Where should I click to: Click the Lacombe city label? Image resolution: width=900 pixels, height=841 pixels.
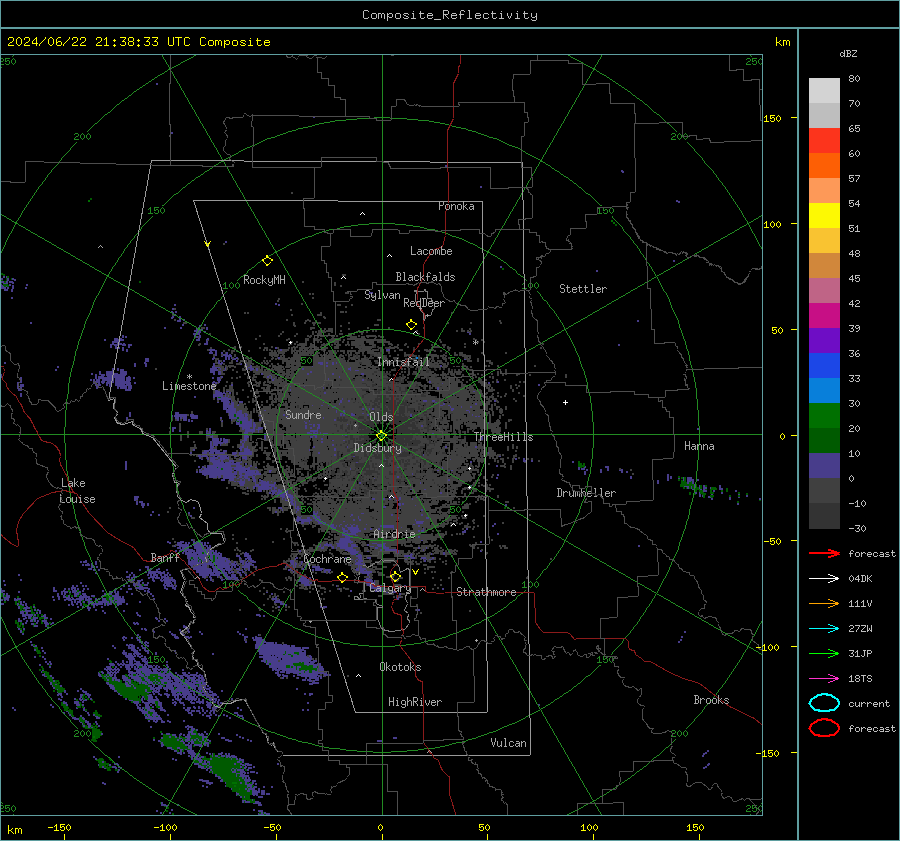tap(431, 251)
